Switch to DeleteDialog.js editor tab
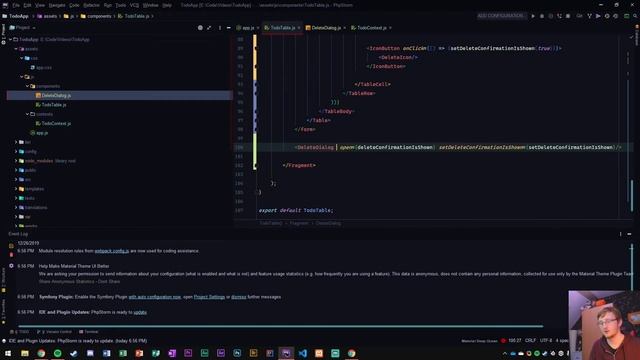 point(326,28)
